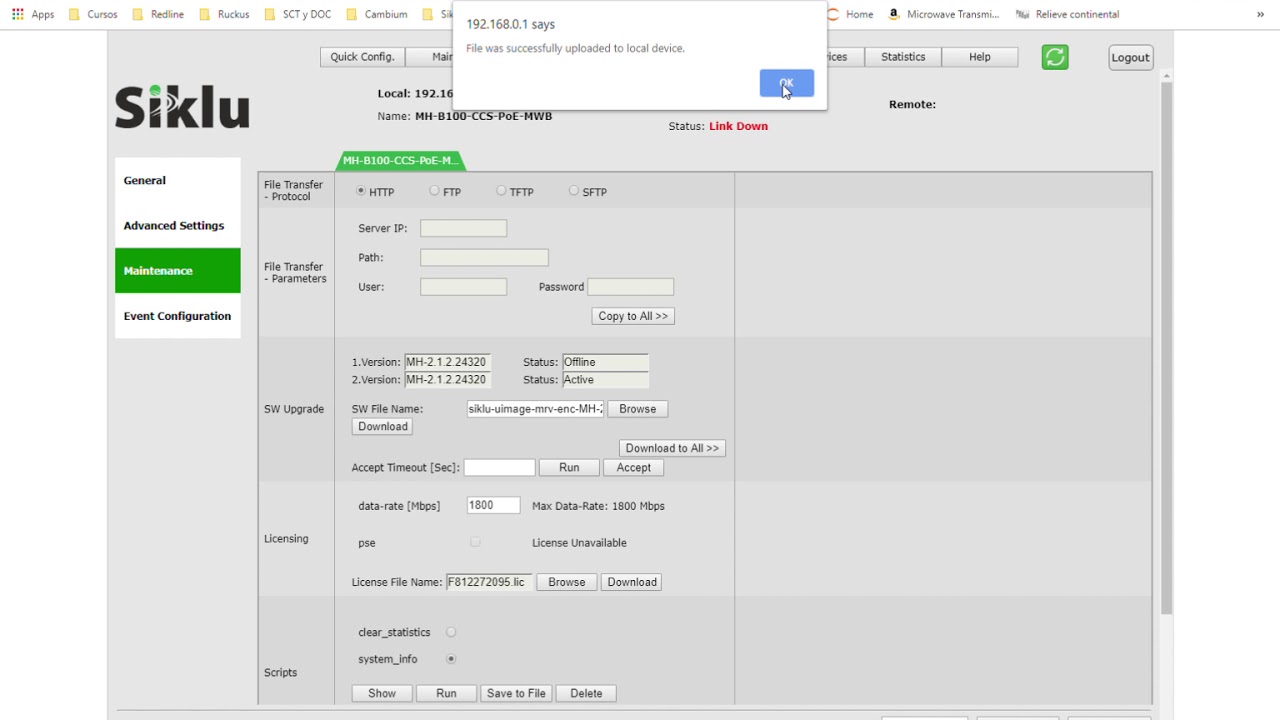Click the License File Name field
The height and width of the screenshot is (720, 1280).
coord(489,582)
